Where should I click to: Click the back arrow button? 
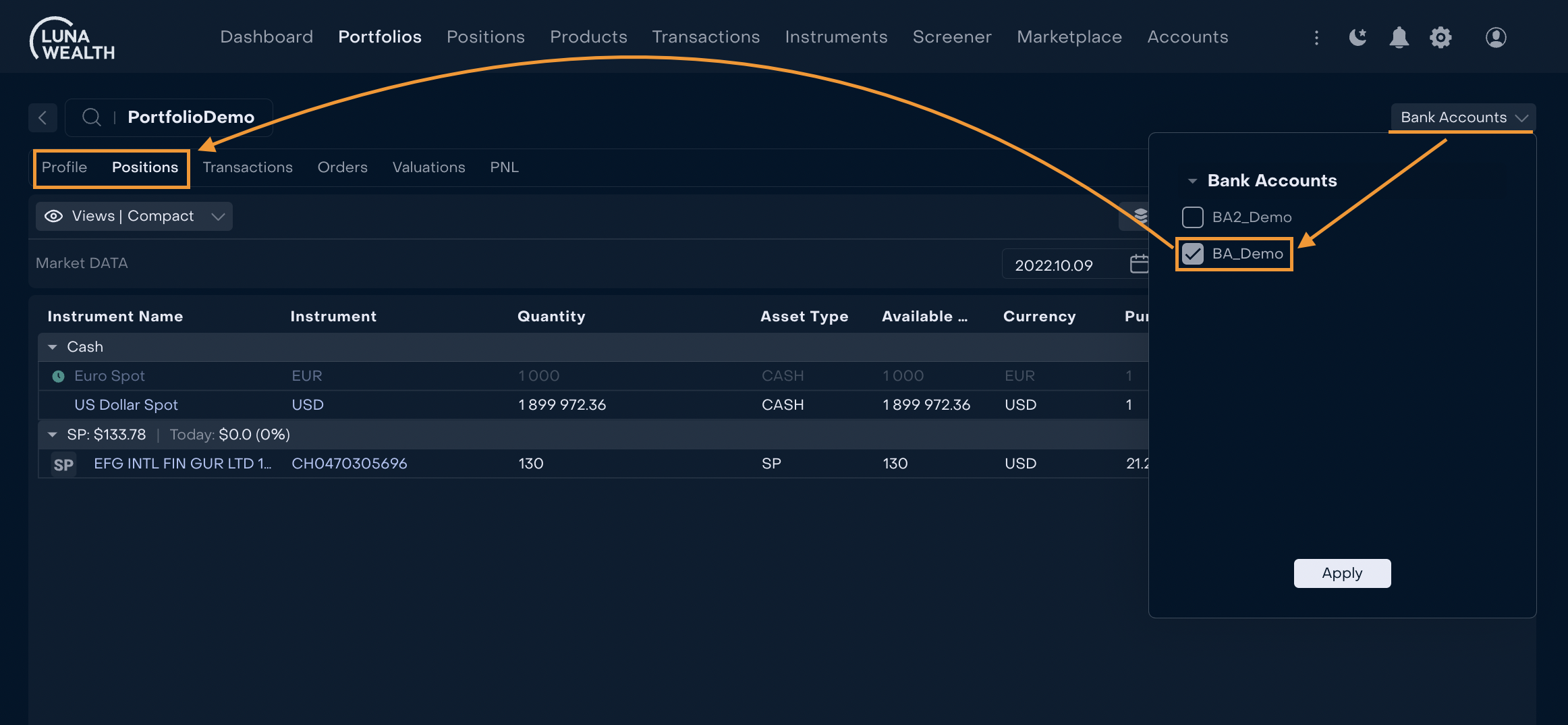point(43,117)
